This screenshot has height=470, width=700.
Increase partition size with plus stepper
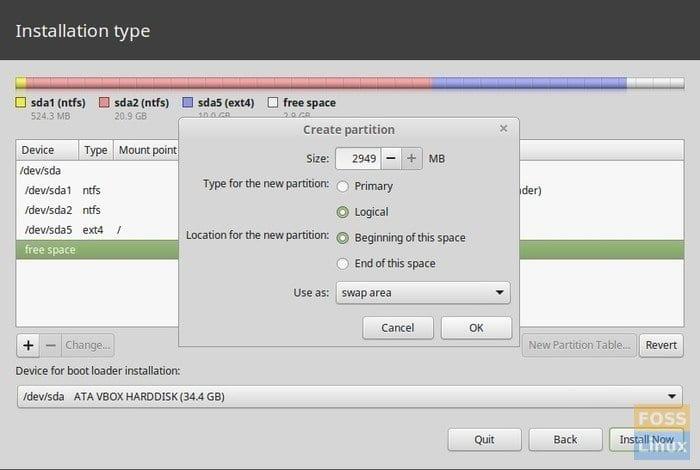411,158
